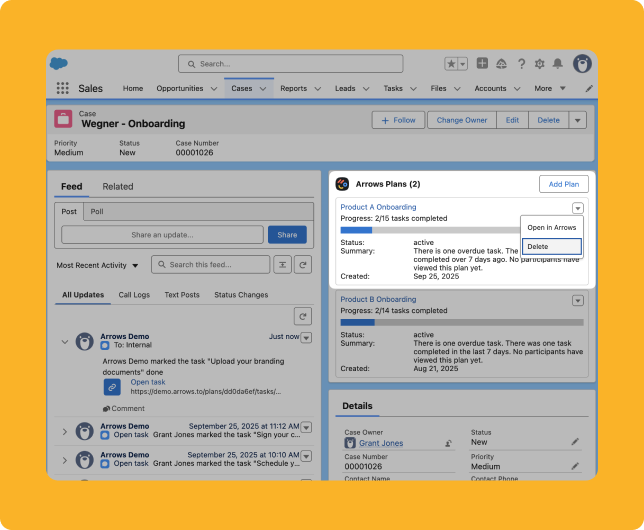Click the Comment icon on the post
This screenshot has width=644, height=530.
point(106,409)
